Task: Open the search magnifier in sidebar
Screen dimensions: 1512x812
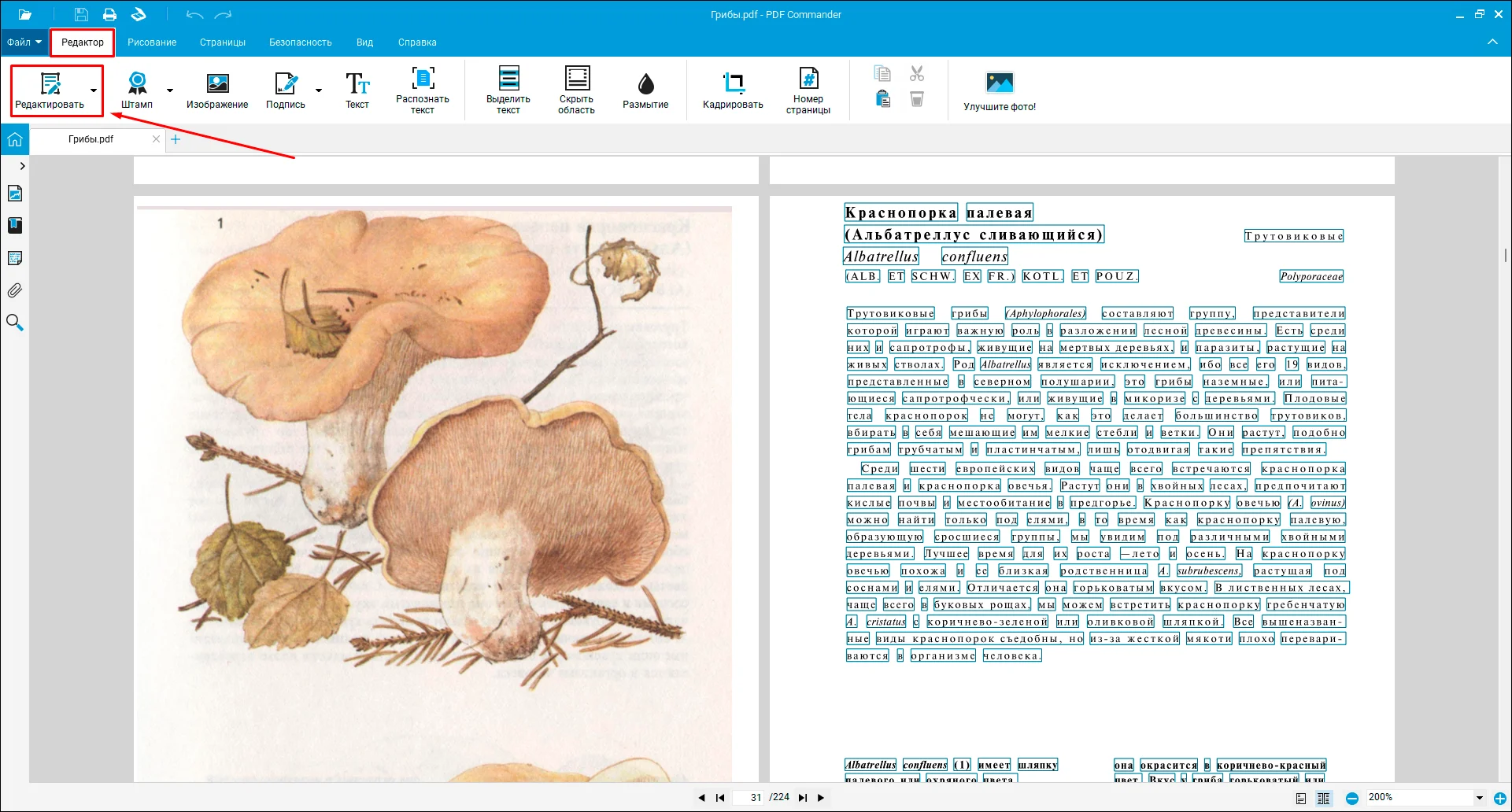Action: point(15,323)
